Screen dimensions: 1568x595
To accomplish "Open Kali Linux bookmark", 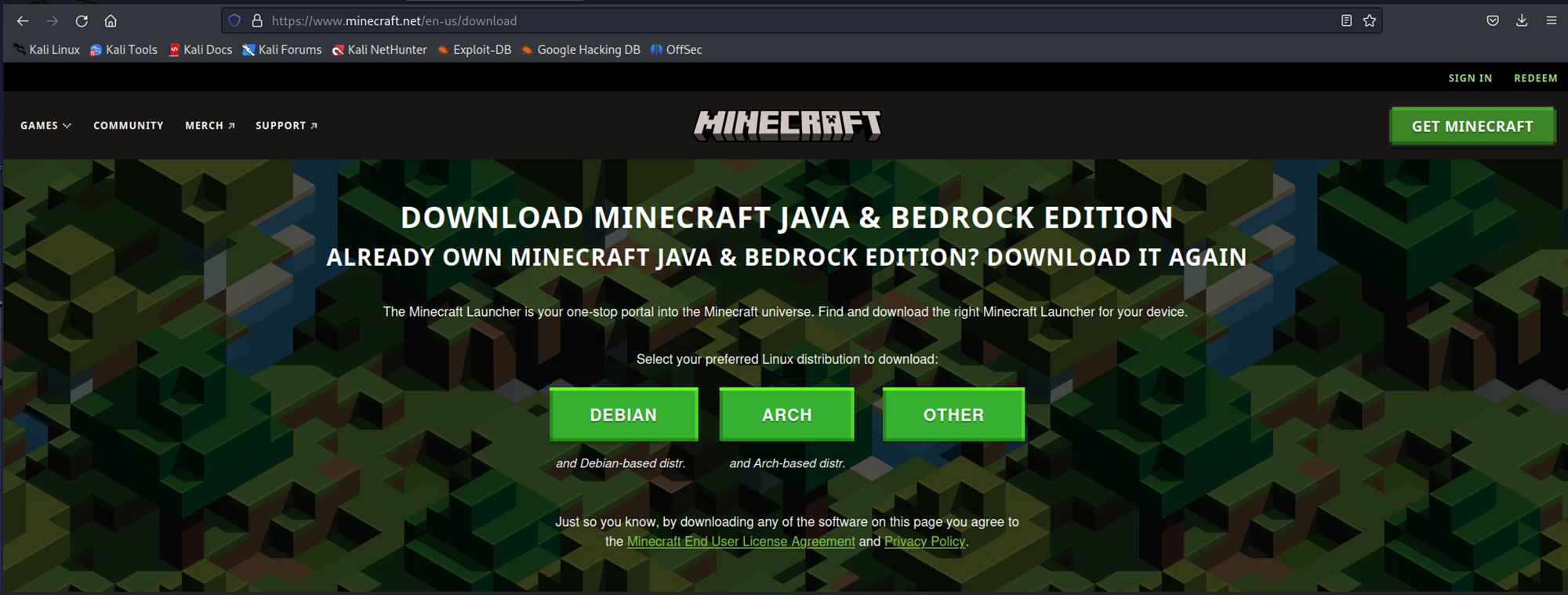I will click(x=47, y=49).
